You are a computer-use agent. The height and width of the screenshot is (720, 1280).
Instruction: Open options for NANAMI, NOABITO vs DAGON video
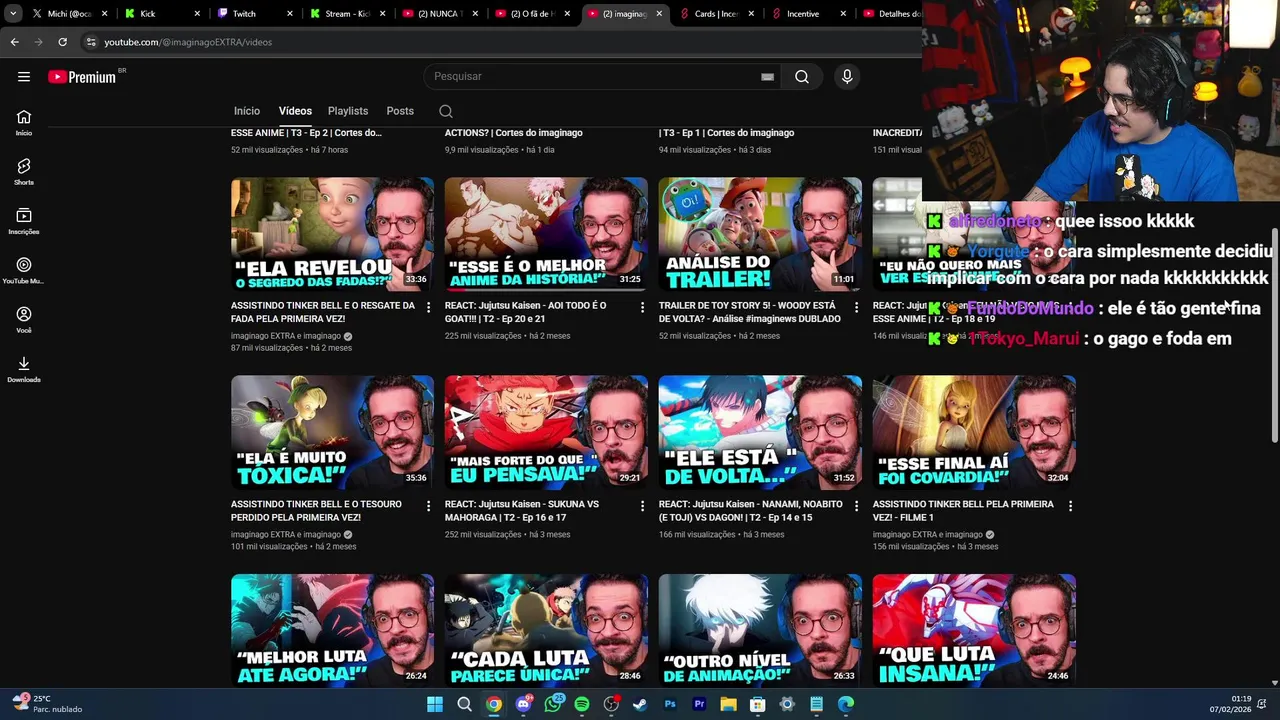(856, 506)
